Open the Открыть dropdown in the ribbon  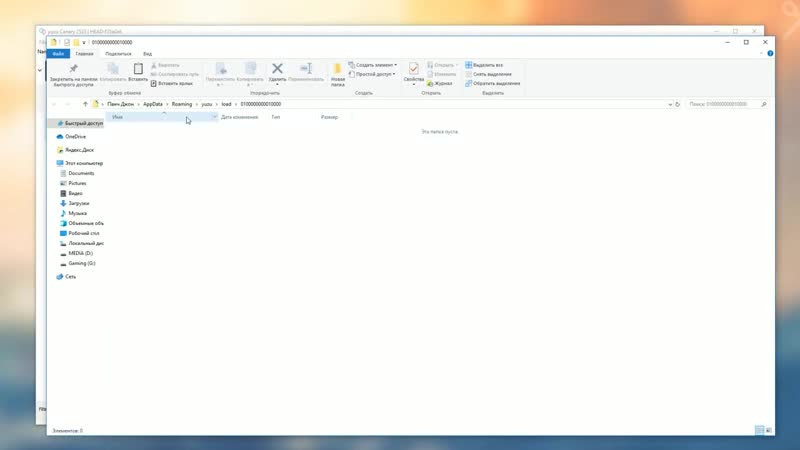tap(442, 65)
